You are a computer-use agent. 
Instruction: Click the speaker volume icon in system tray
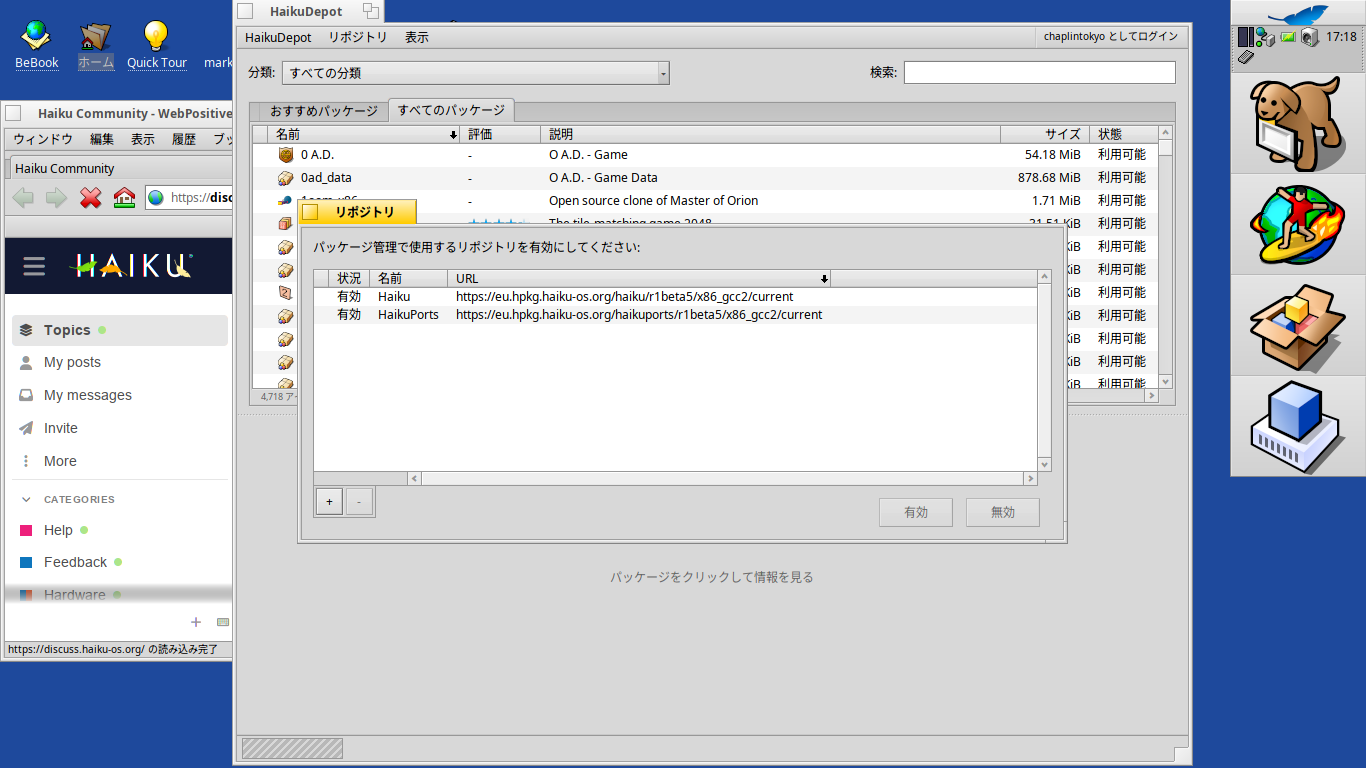1309,37
